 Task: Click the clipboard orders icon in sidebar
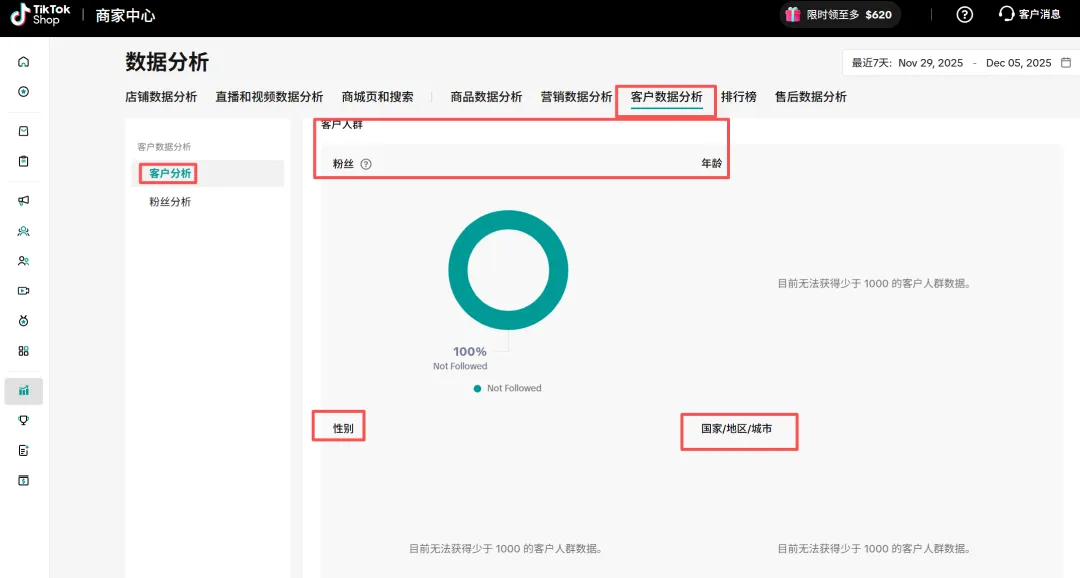pos(23,161)
